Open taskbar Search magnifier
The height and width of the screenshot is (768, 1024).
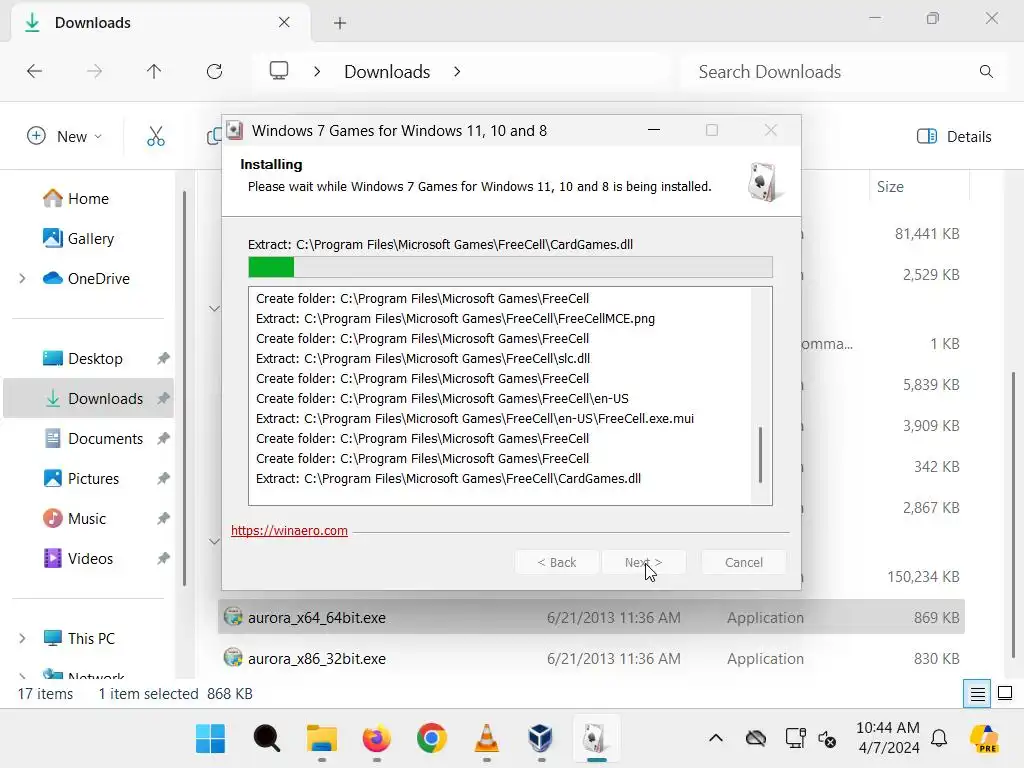pos(266,739)
